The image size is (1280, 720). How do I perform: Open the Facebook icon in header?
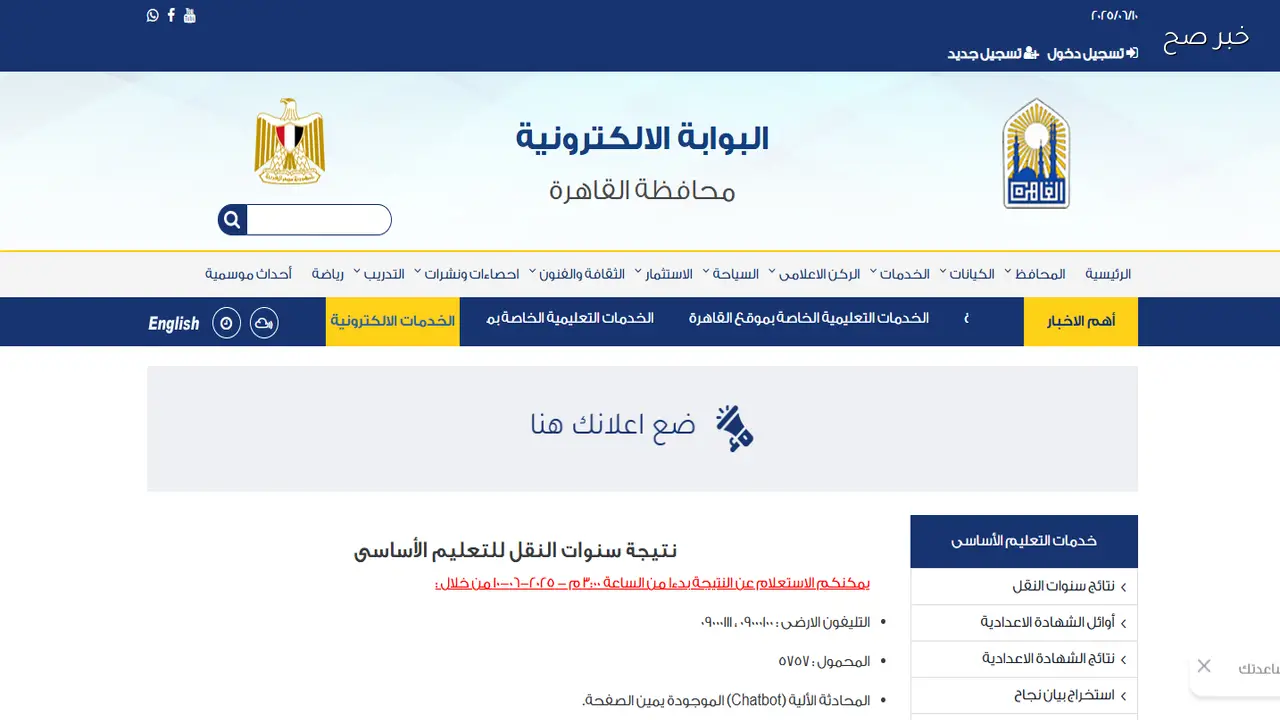click(x=171, y=15)
